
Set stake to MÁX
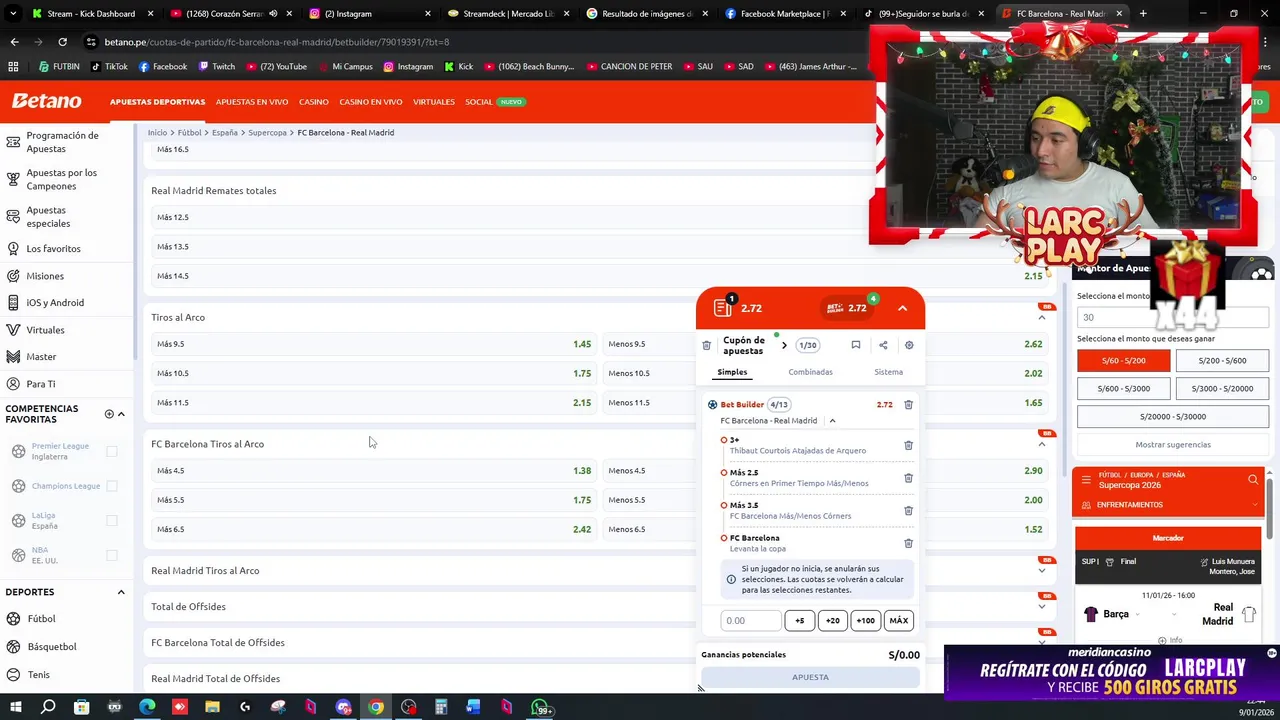pos(898,621)
